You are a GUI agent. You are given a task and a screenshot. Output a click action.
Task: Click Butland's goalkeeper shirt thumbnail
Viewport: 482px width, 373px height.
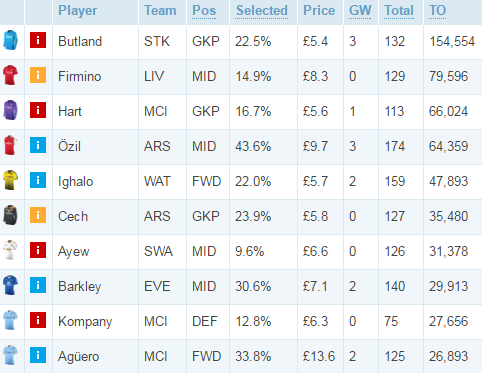pos(11,40)
